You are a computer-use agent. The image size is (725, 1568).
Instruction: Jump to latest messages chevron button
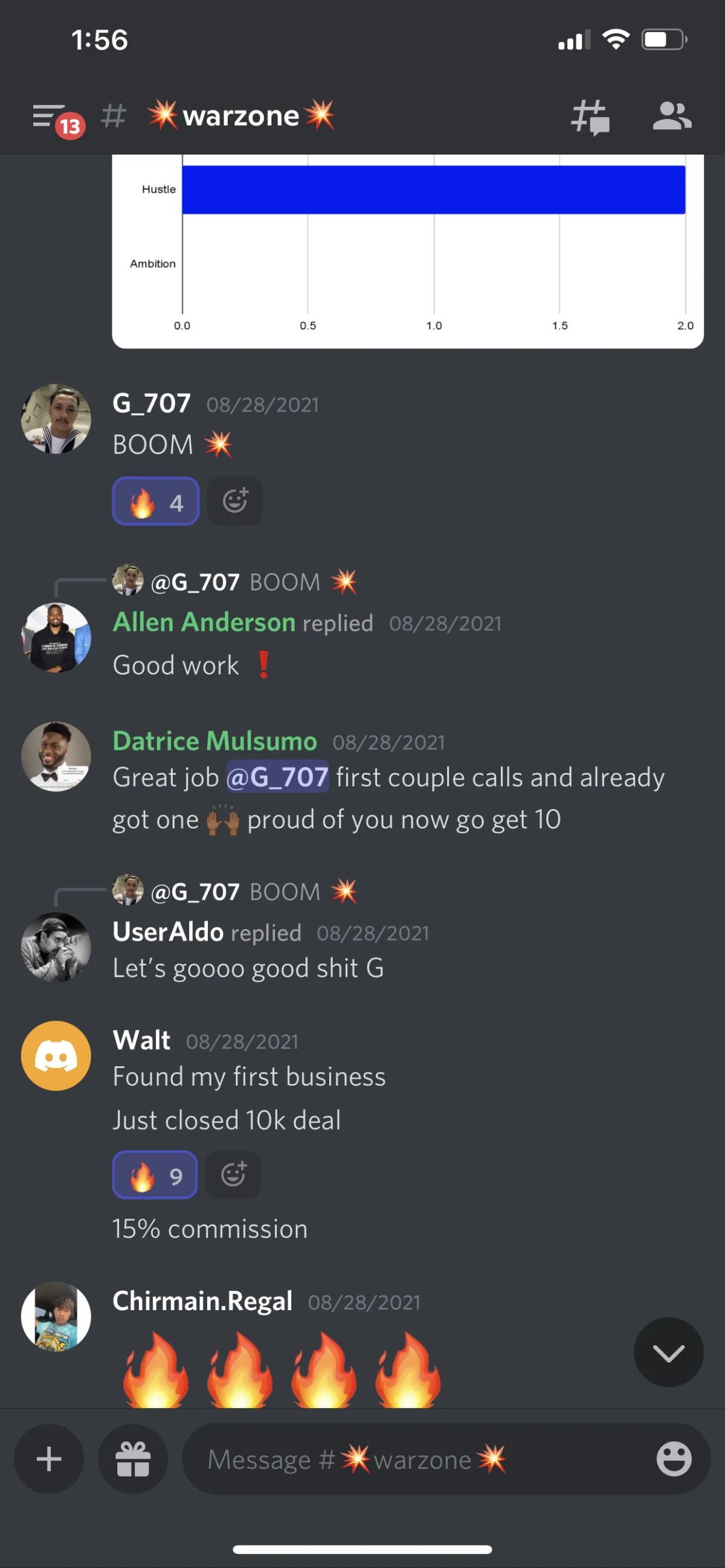click(x=668, y=1352)
